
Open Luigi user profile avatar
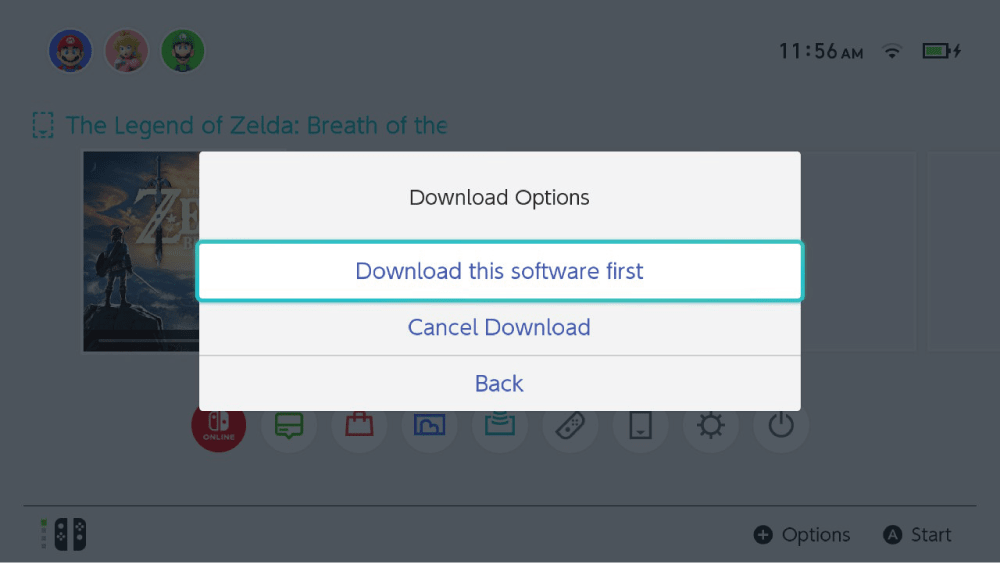click(x=183, y=50)
